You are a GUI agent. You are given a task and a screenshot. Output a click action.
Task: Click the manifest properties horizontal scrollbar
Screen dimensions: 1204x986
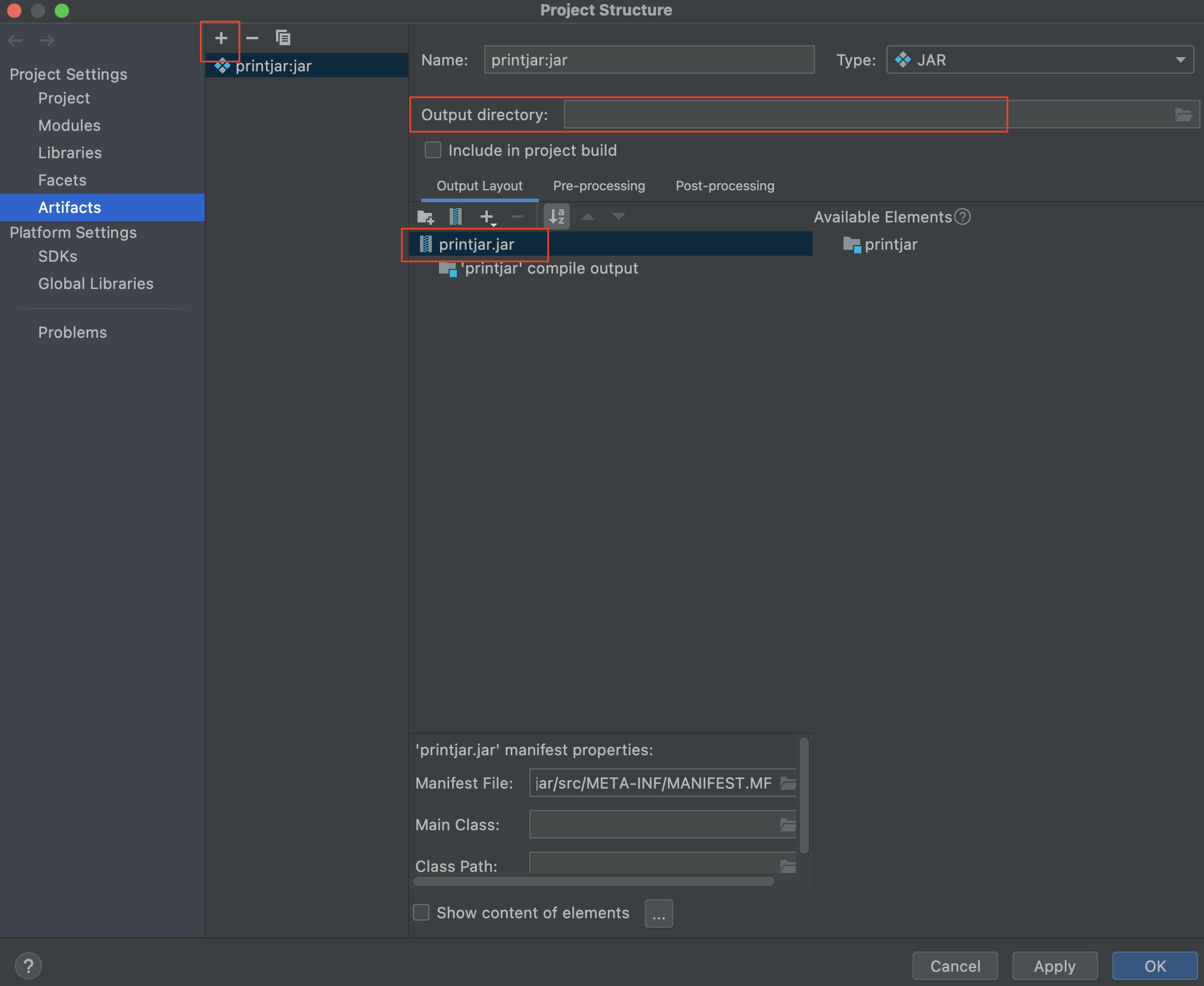pyautogui.click(x=593, y=881)
